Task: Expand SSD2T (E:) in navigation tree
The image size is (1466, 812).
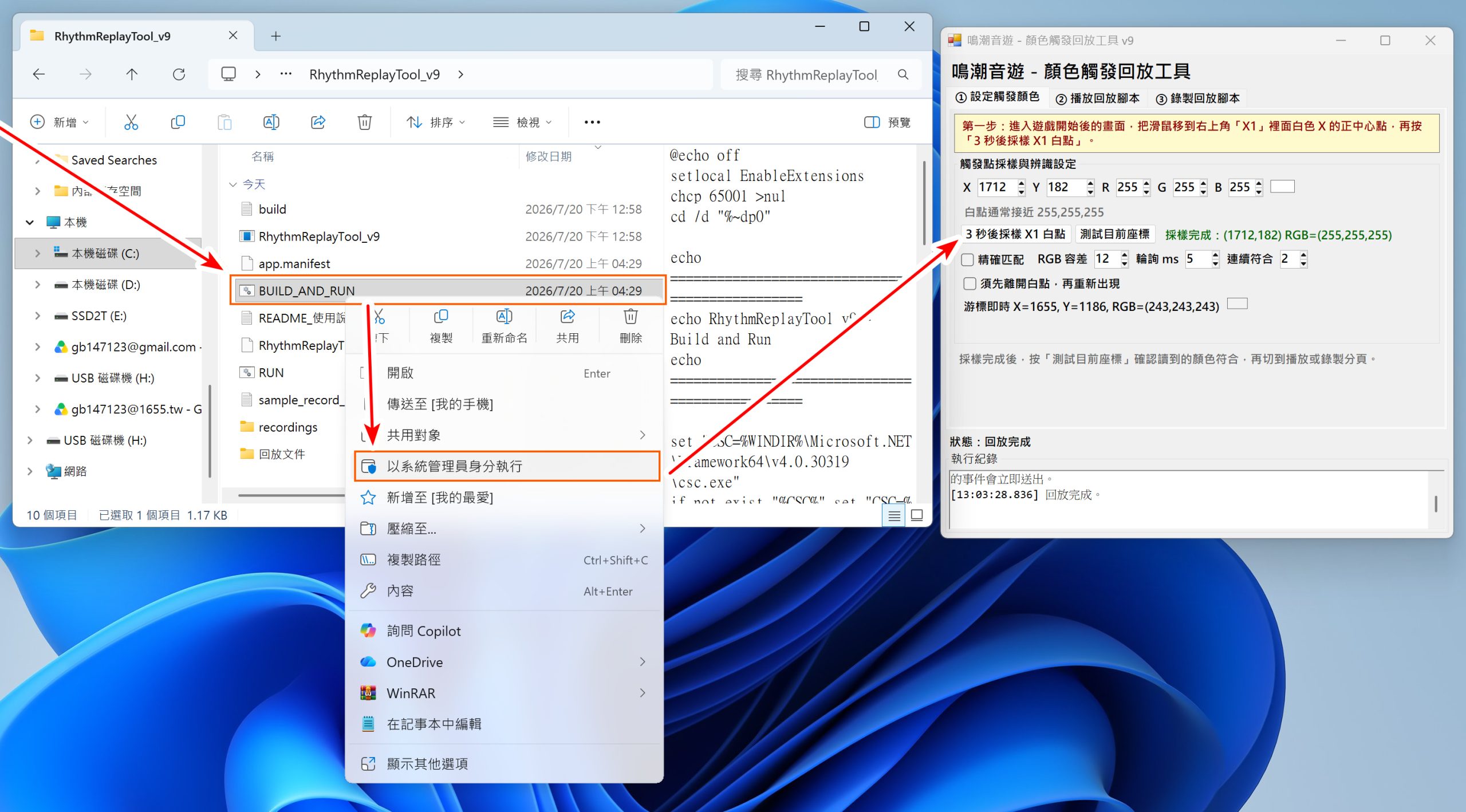Action: click(x=37, y=316)
